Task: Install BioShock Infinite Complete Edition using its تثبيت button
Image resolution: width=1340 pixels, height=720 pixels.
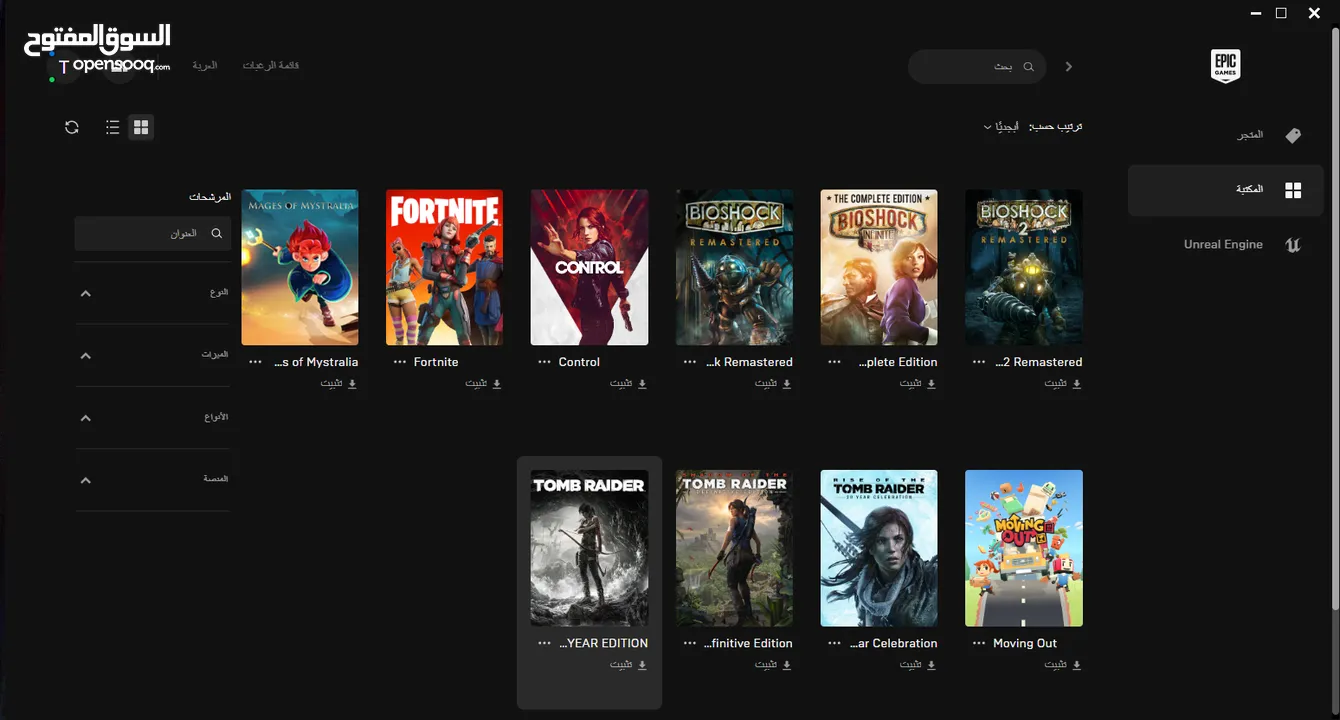Action: pyautogui.click(x=918, y=383)
